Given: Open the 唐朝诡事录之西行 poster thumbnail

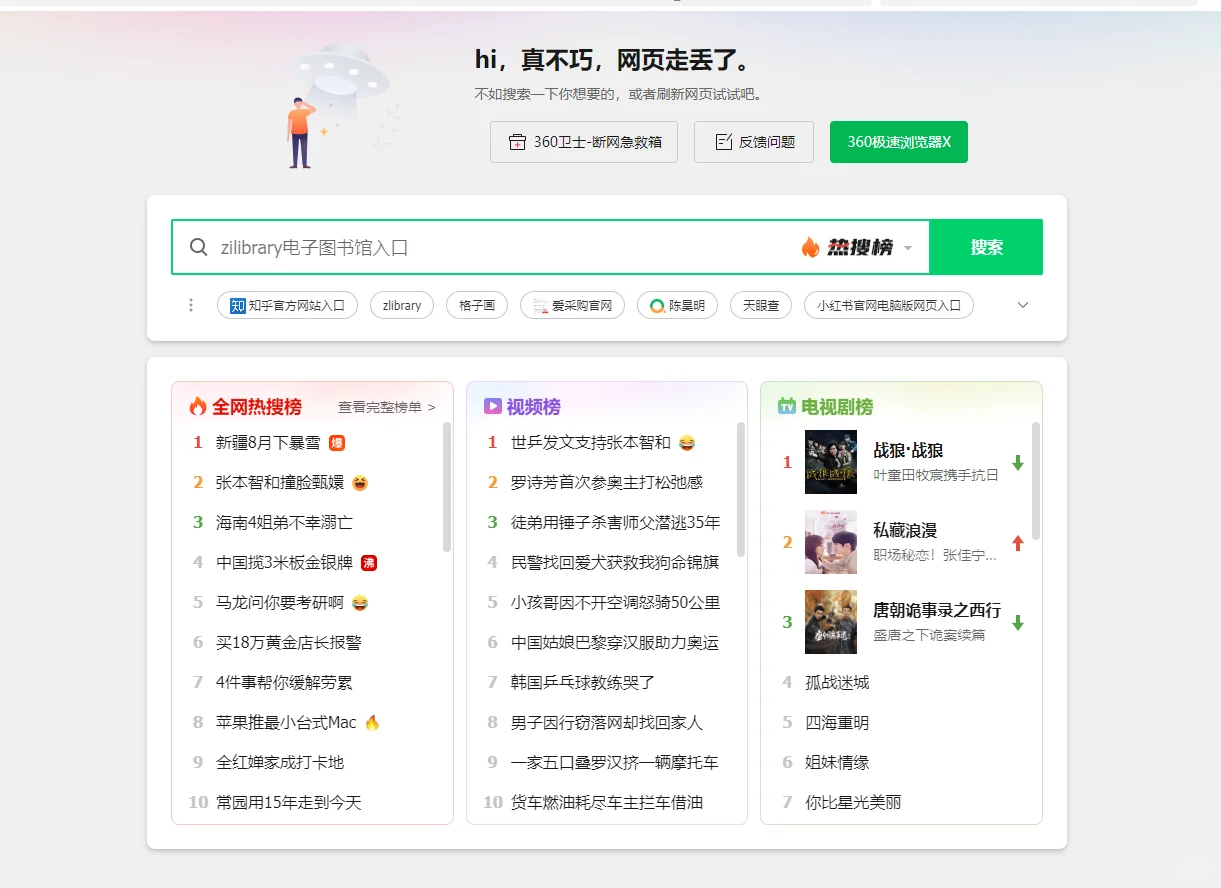Looking at the screenshot, I should coord(831,622).
